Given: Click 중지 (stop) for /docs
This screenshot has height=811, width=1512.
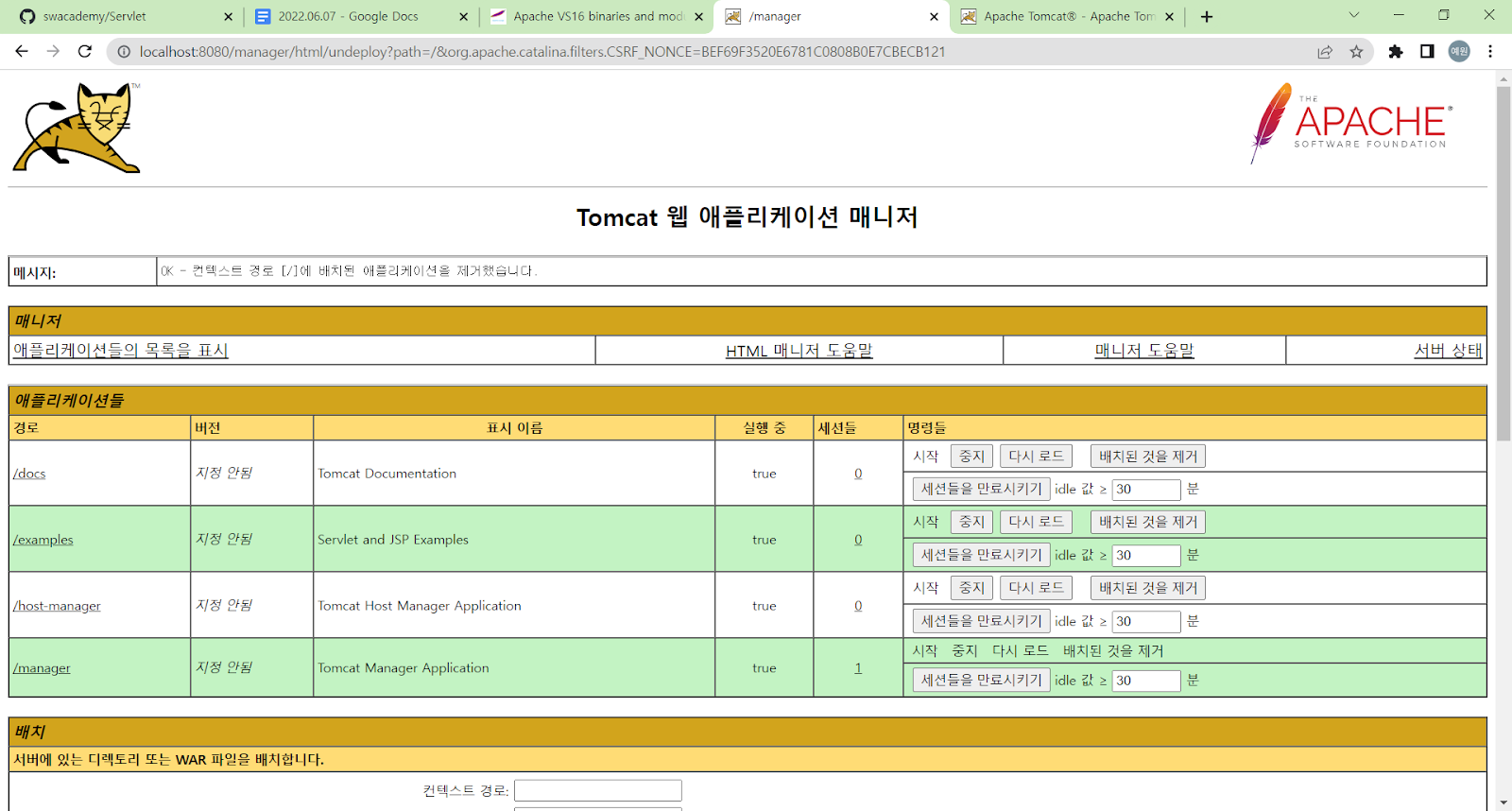Looking at the screenshot, I should point(971,457).
